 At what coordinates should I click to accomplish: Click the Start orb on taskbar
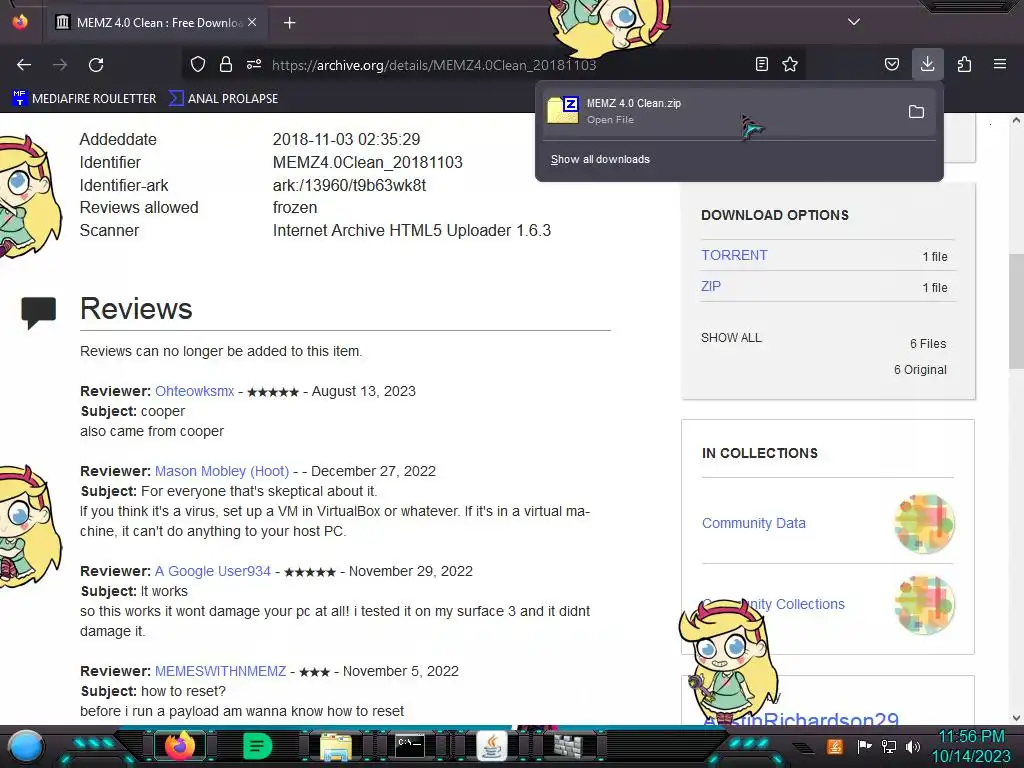pyautogui.click(x=26, y=746)
